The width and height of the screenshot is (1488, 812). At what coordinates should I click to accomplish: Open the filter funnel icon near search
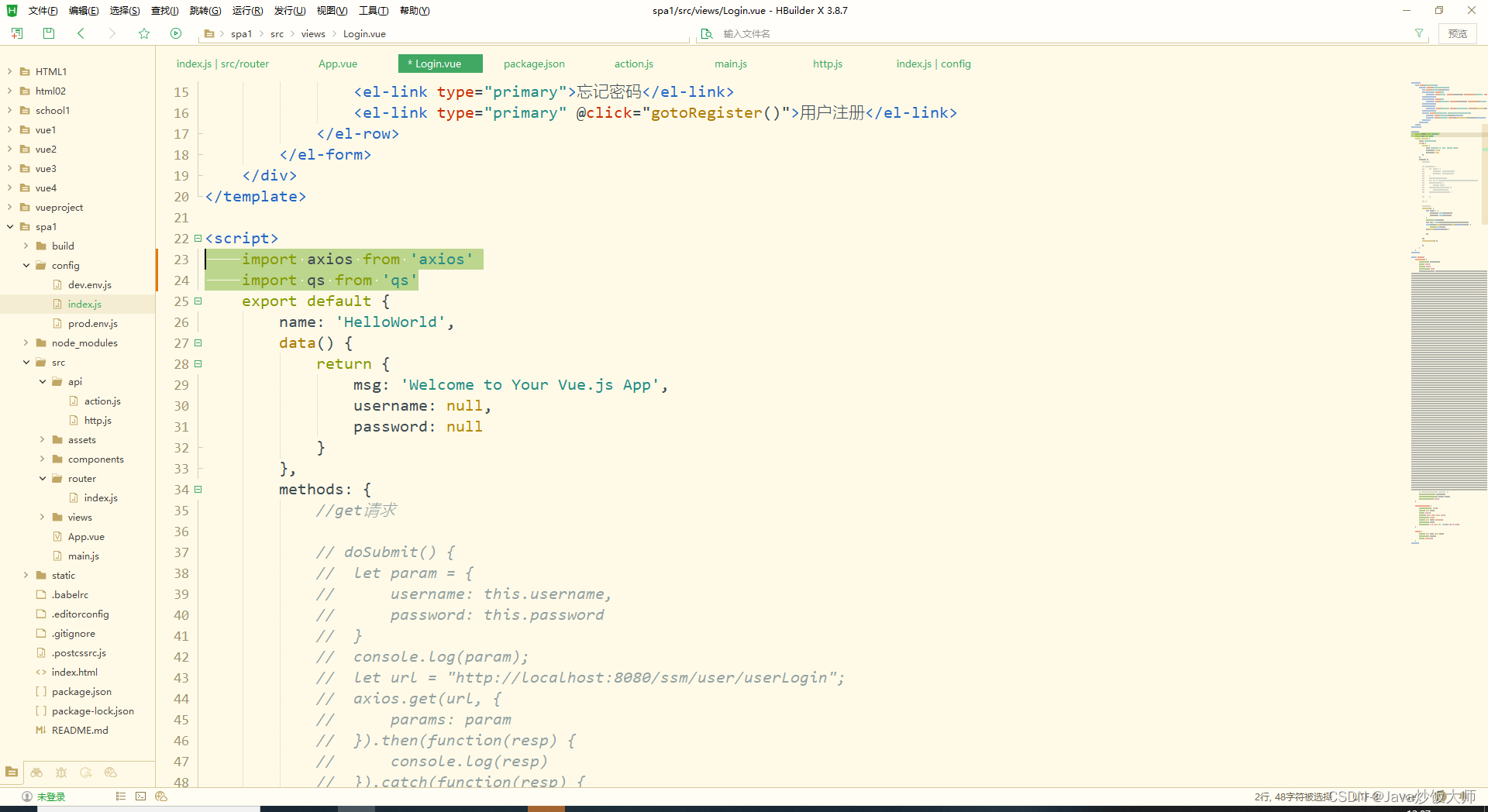[x=1419, y=33]
